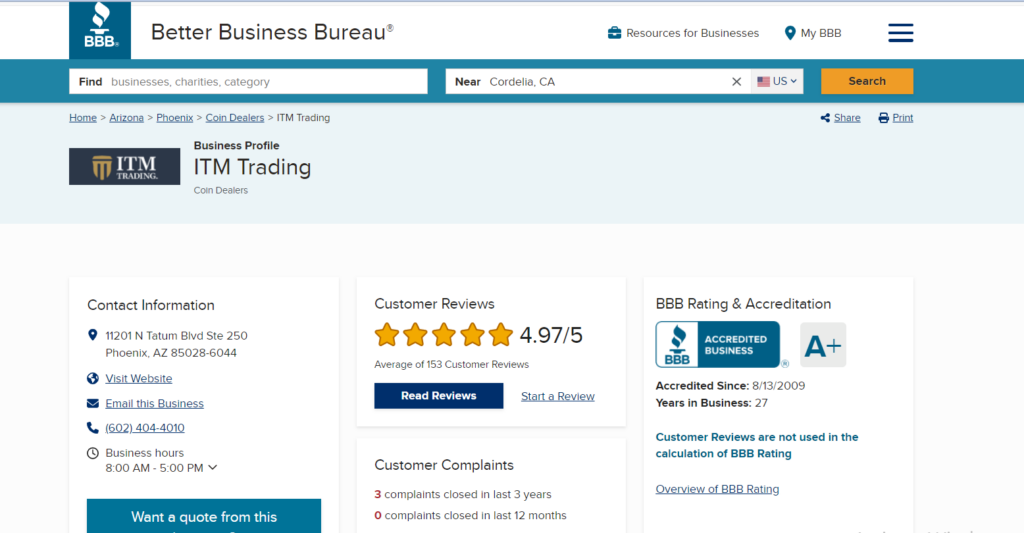Focus the Find businesses input field
This screenshot has width=1024, height=533.
coord(248,82)
